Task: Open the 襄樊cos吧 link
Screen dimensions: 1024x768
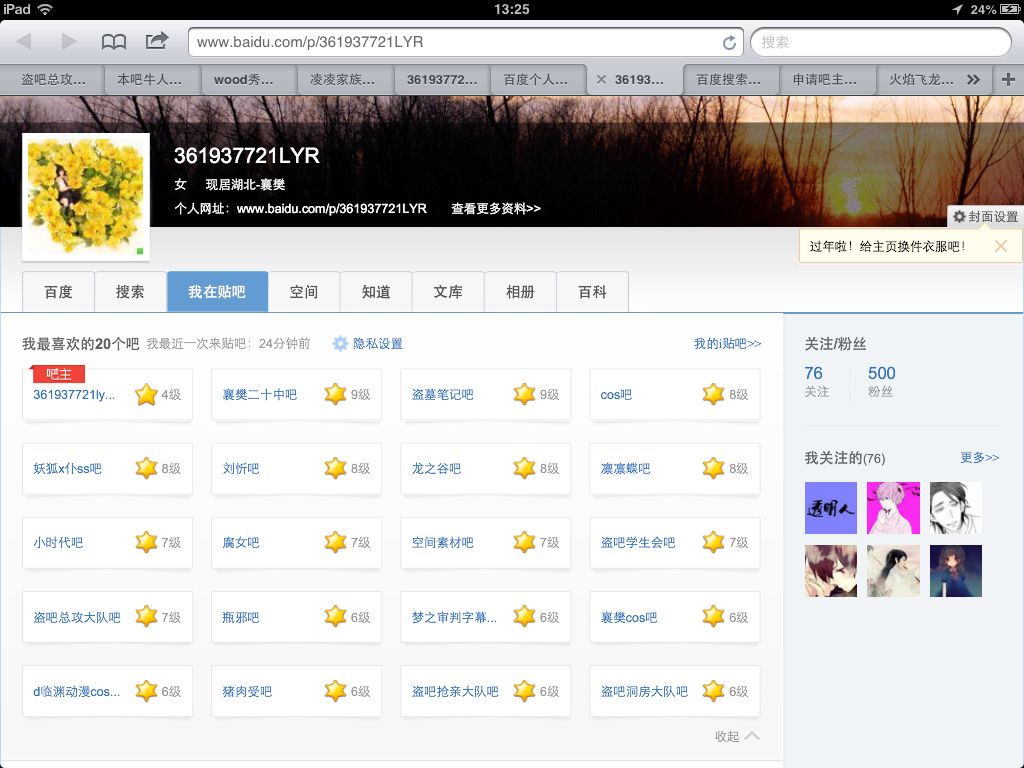Action: 628,617
